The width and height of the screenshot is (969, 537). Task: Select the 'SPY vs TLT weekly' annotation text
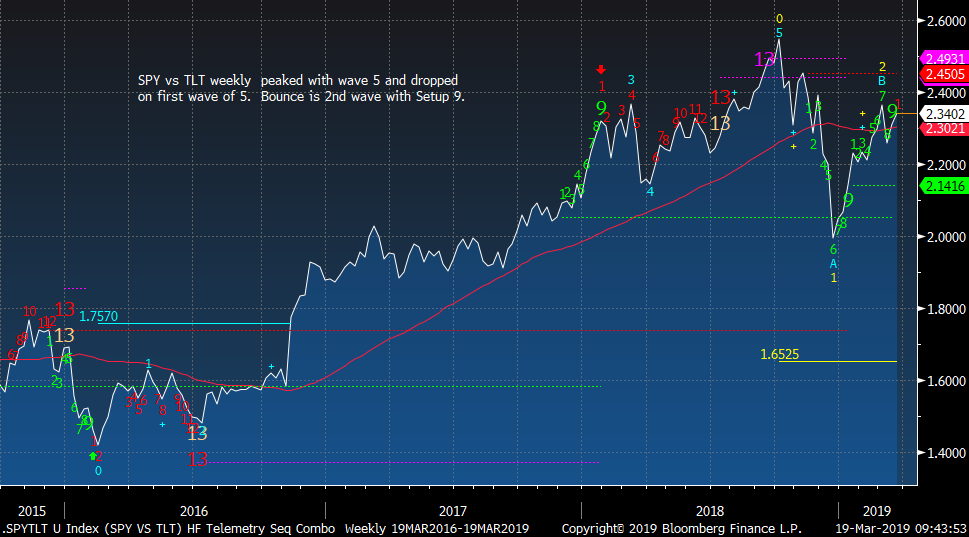195,80
